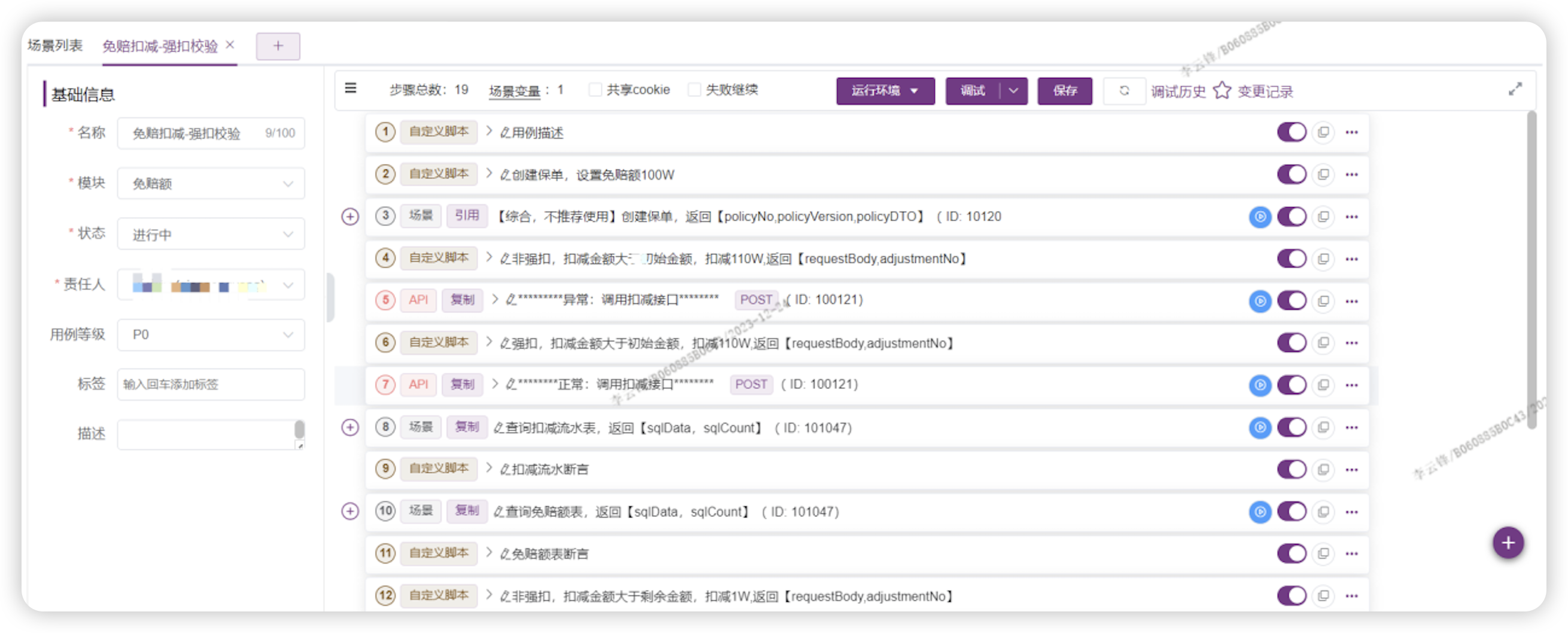
Task: Run step 8 查询扣减流水表 play icon
Action: pos(1260,428)
